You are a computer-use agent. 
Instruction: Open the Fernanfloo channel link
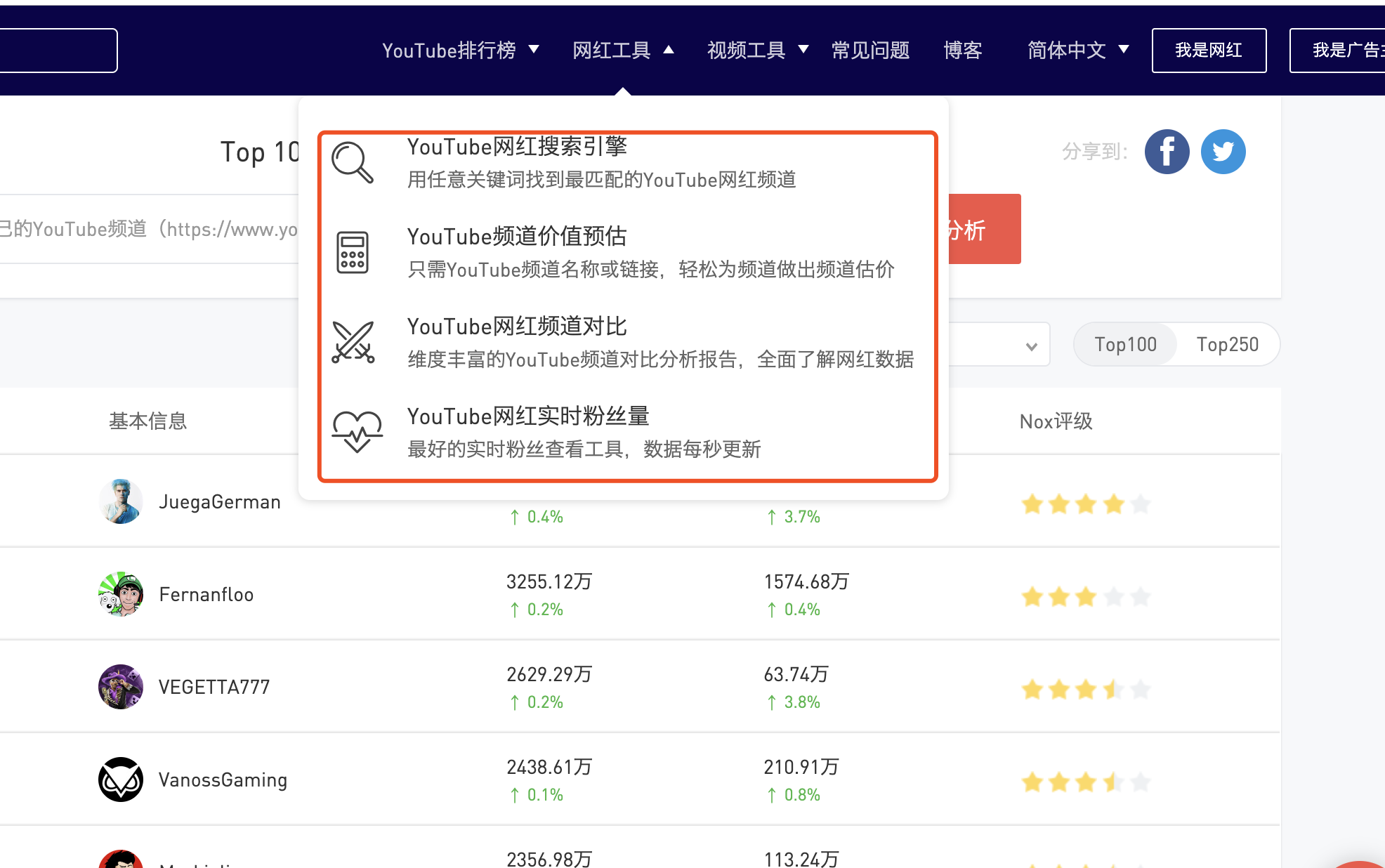coord(206,595)
